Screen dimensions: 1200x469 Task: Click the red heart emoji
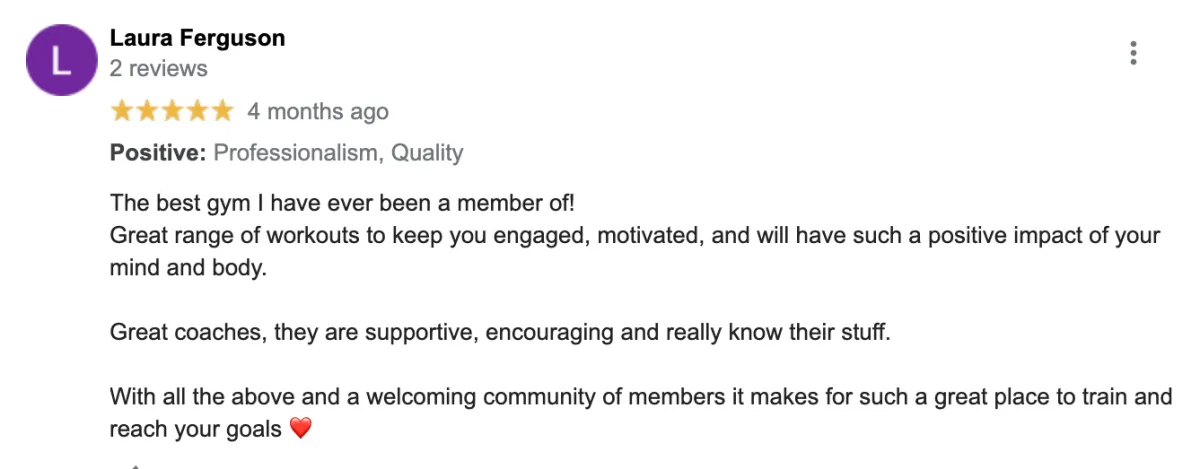300,428
